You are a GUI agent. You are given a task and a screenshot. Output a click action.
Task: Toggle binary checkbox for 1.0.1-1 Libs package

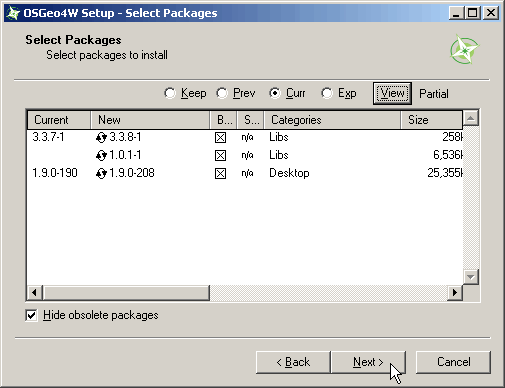point(220,155)
